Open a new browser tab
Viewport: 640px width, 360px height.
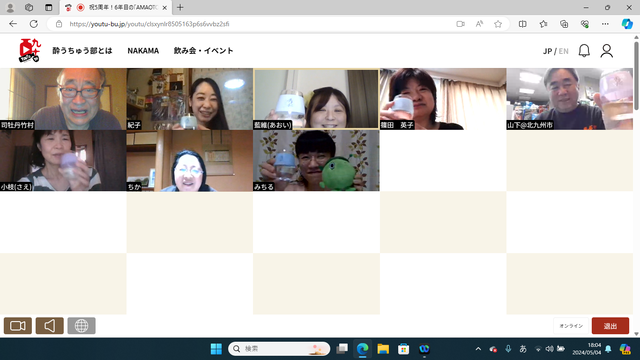[x=180, y=7]
